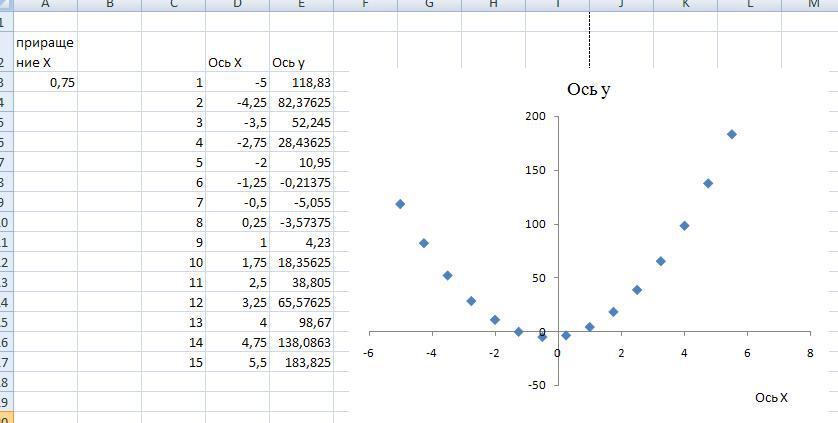
Task: Select X value cell 1,75
Action: [237, 263]
